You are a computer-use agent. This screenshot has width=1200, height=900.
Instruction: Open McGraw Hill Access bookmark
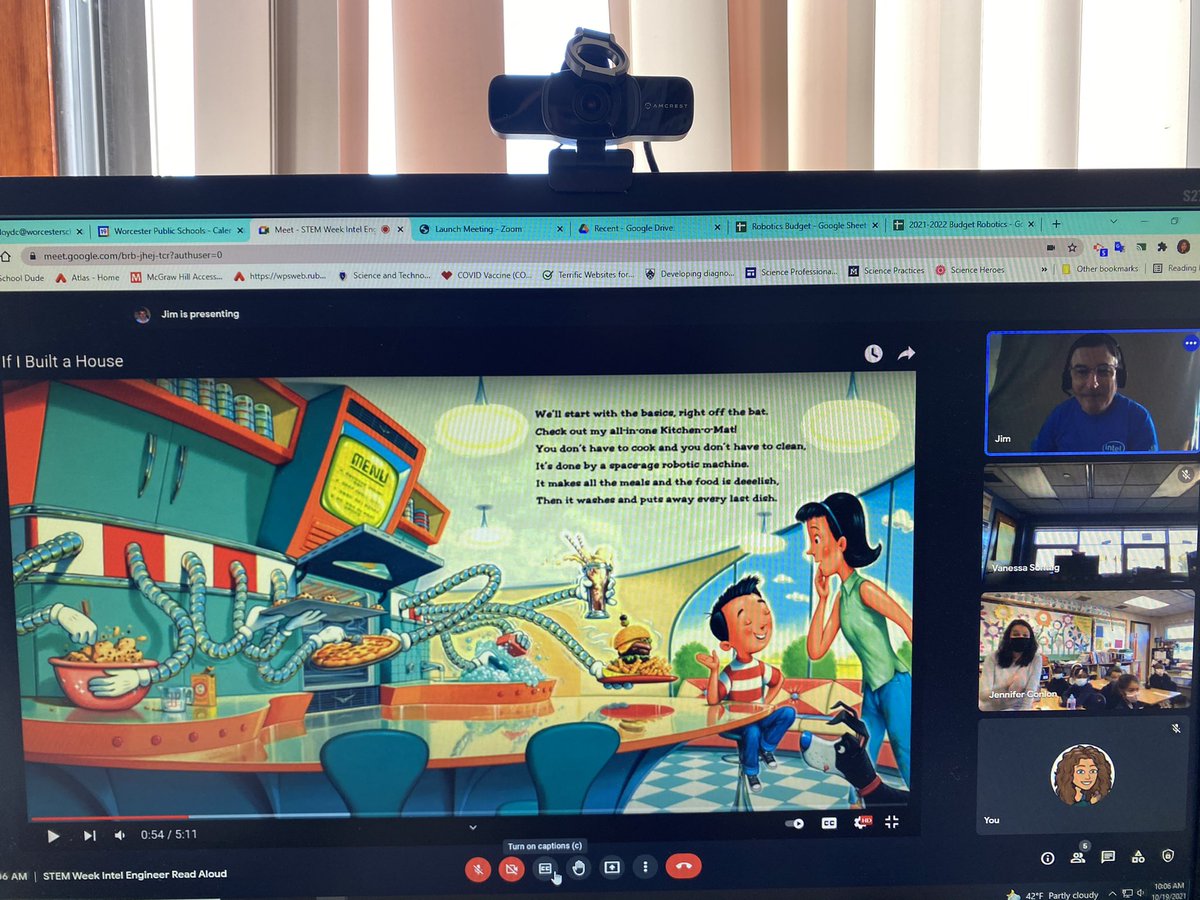176,277
